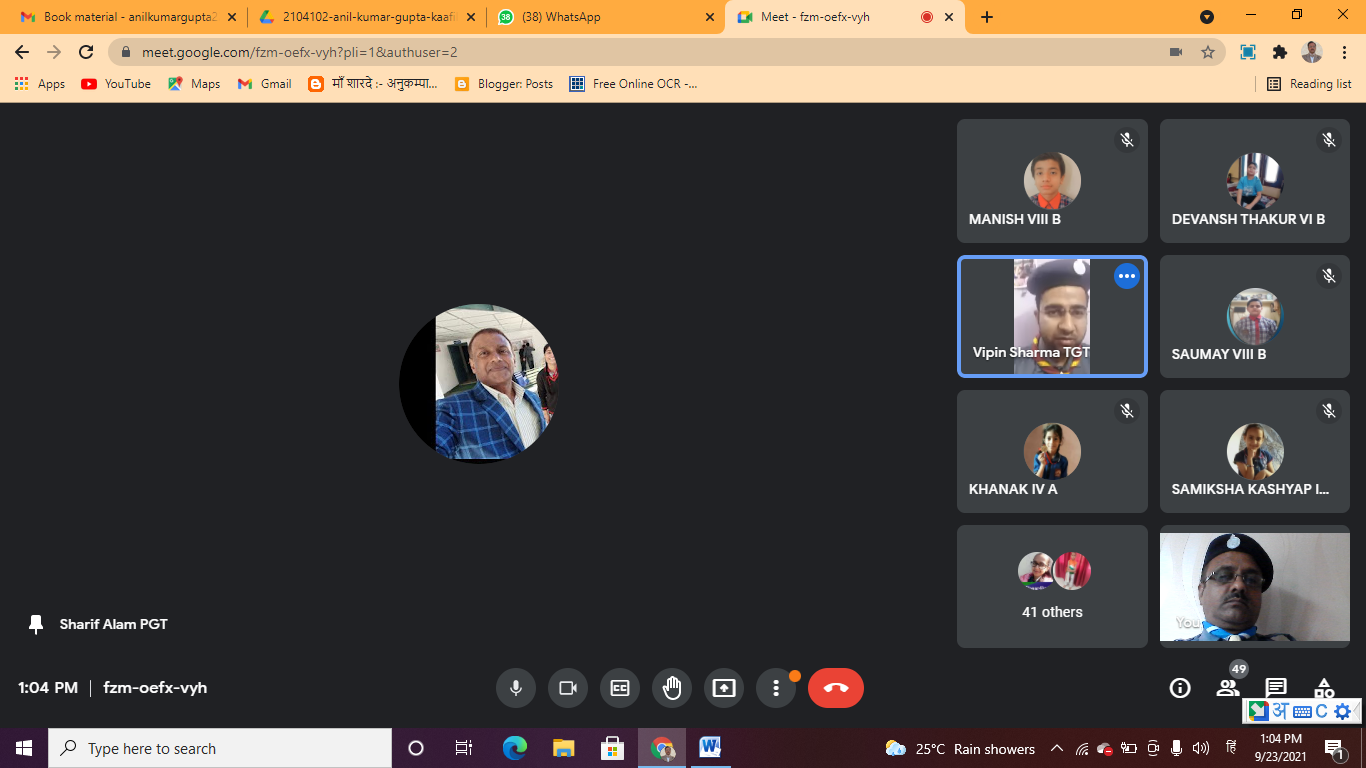Reload the Meet page
This screenshot has width=1366, height=768.
click(x=87, y=52)
